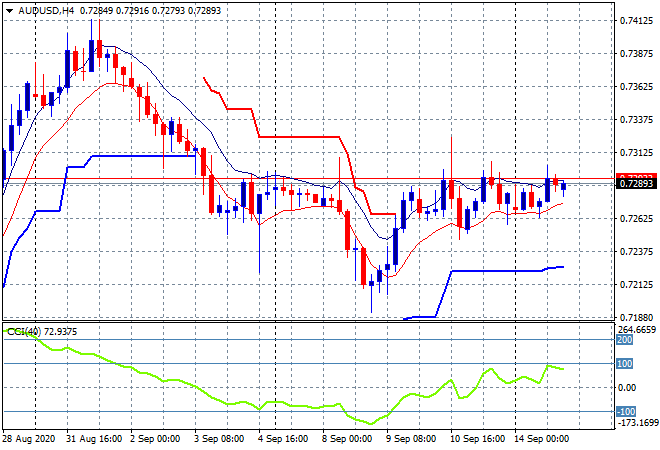Click the CCI(40) 72.9375 indicator label

pyautogui.click(x=42, y=332)
